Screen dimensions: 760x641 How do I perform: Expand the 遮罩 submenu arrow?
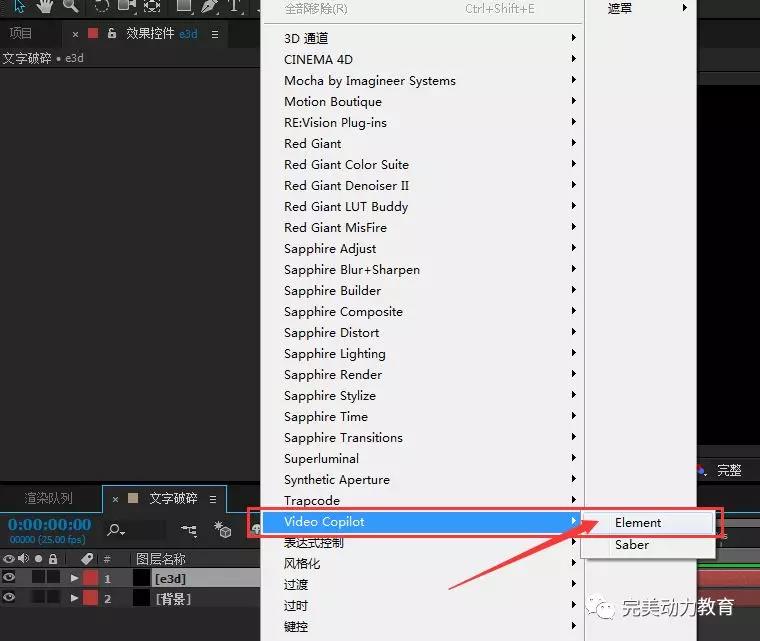coord(685,7)
